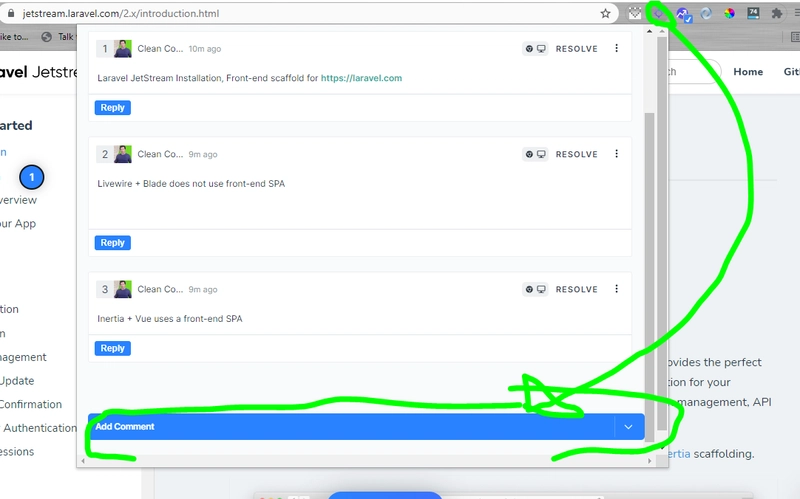
Task: Click the number 2 comment index
Action: coord(105,154)
